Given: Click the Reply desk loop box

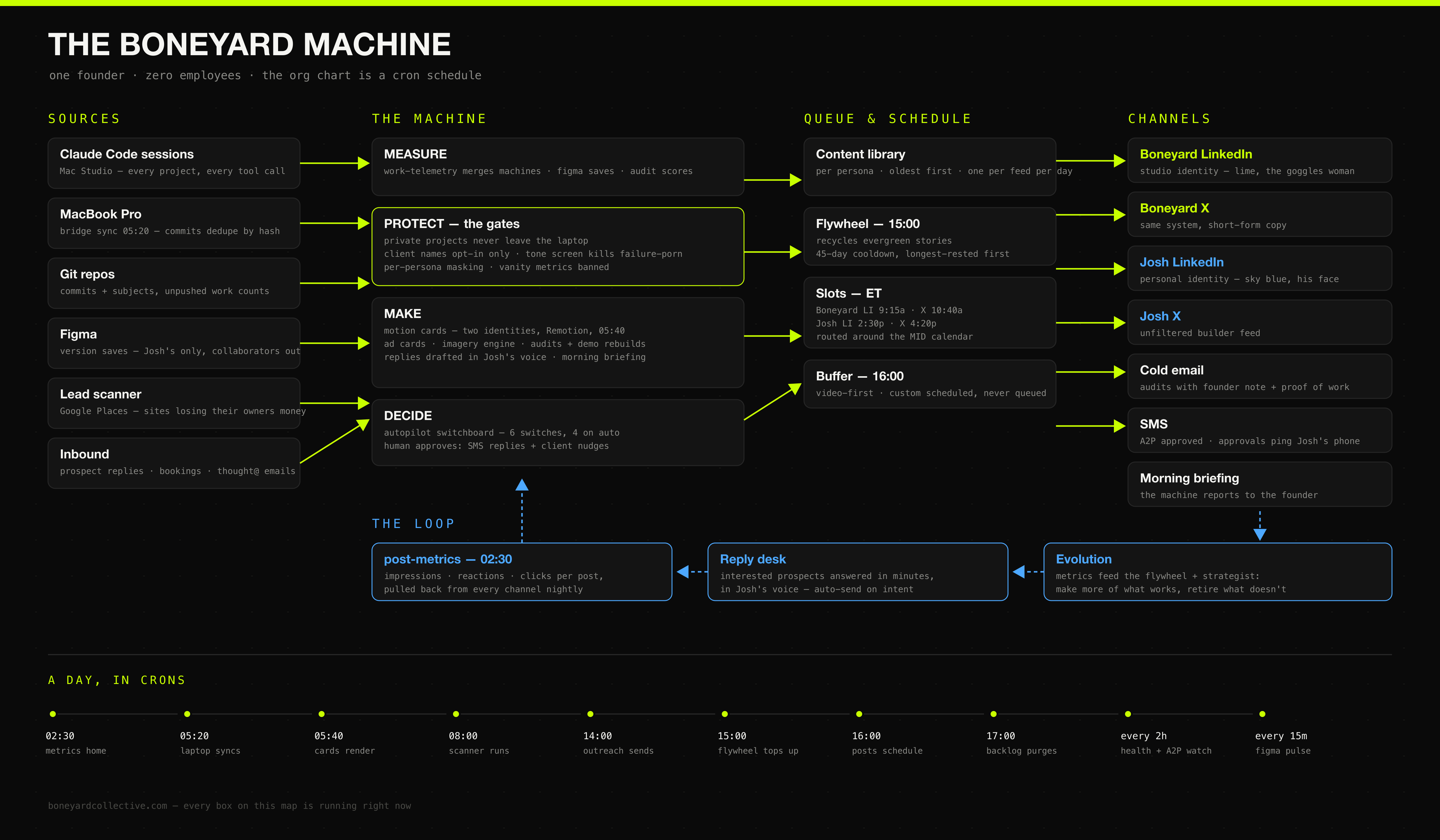Looking at the screenshot, I should coord(858,571).
